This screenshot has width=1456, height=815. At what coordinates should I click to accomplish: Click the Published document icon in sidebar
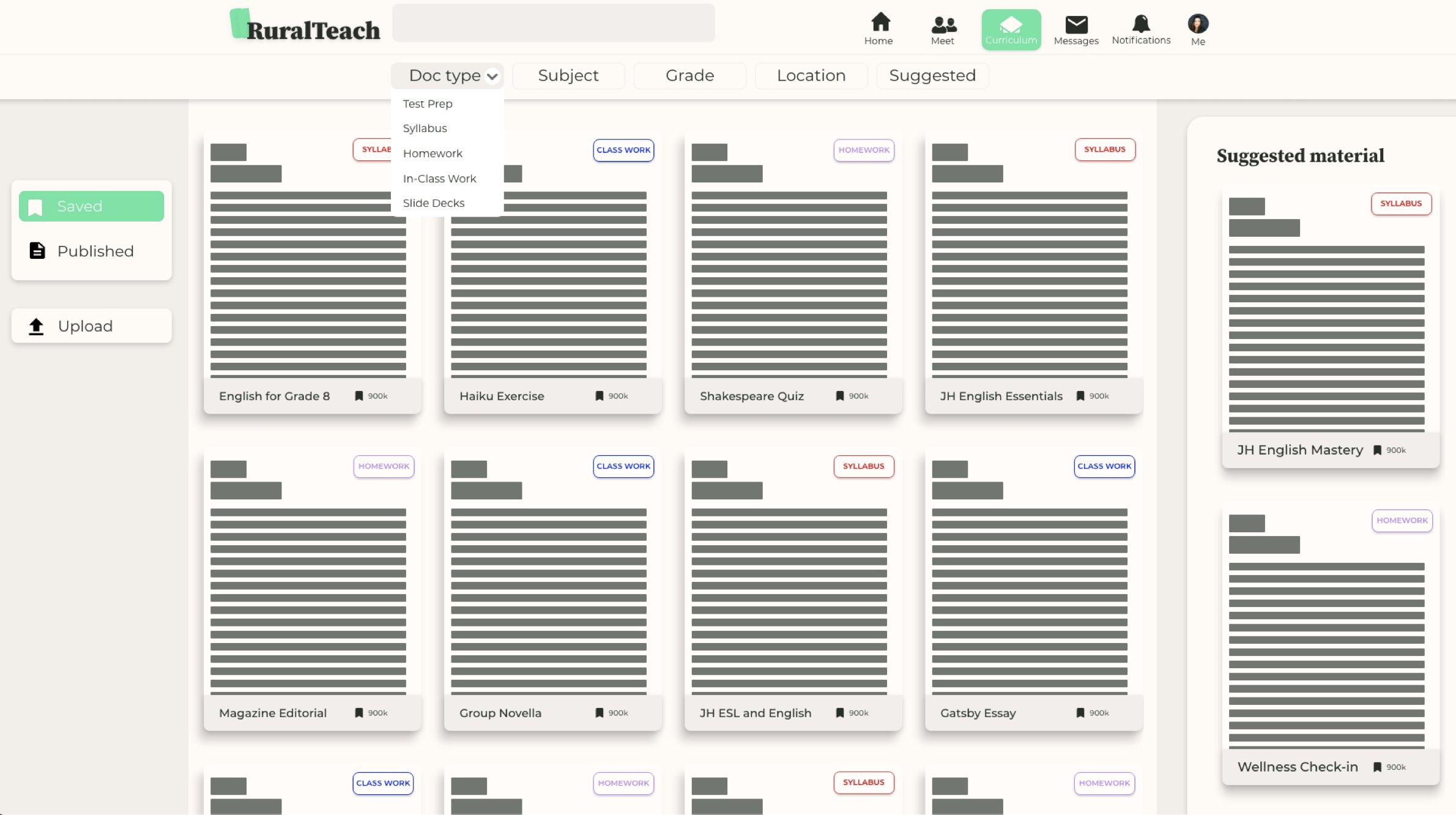point(37,250)
